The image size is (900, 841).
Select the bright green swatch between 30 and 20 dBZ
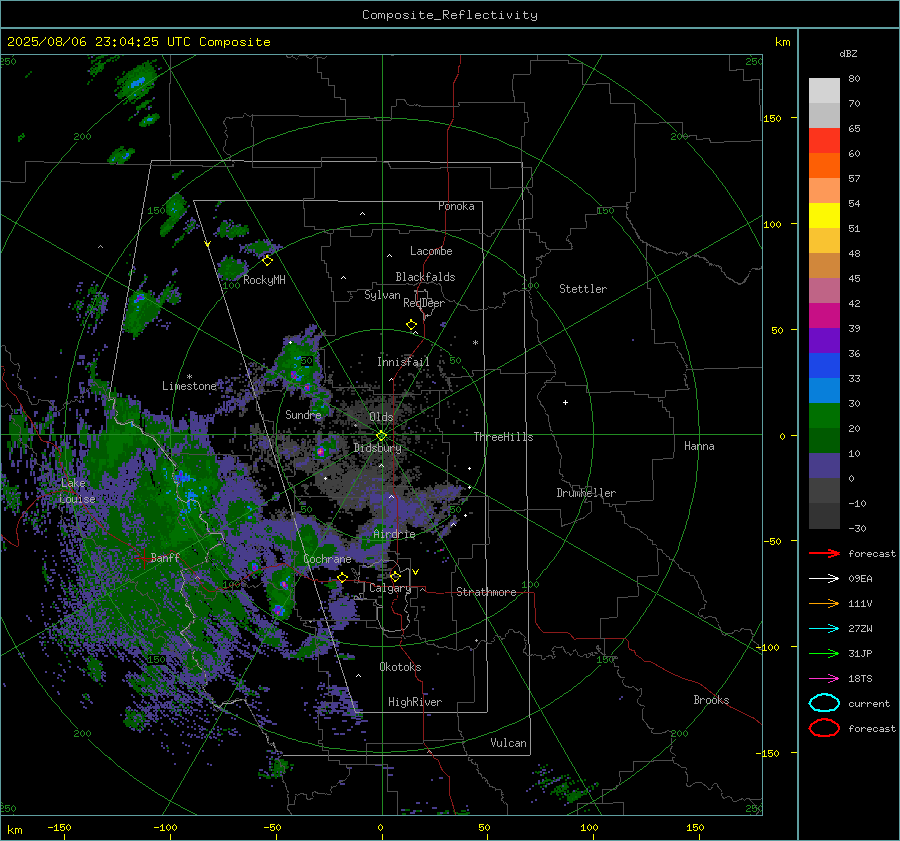[x=824, y=416]
